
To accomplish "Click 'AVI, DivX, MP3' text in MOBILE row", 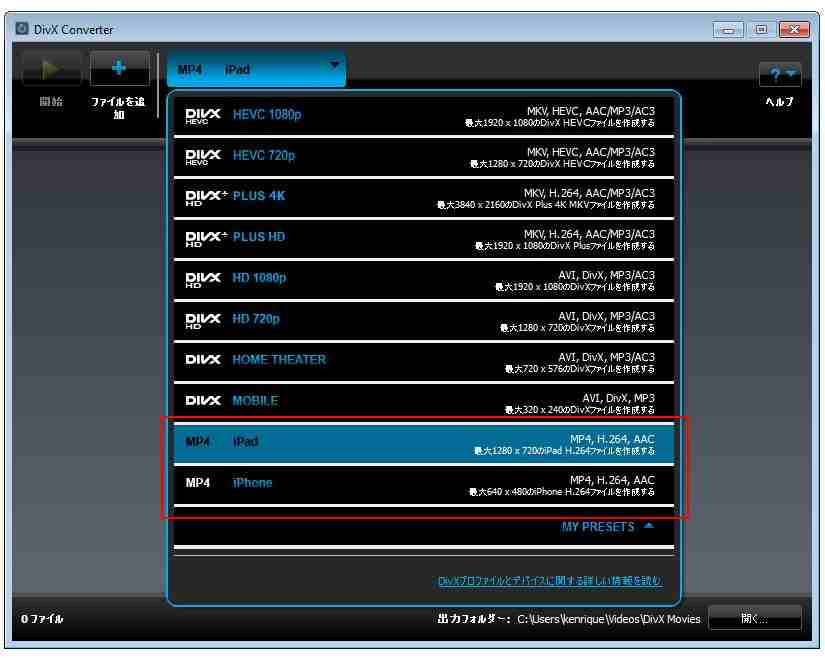I will pos(618,398).
